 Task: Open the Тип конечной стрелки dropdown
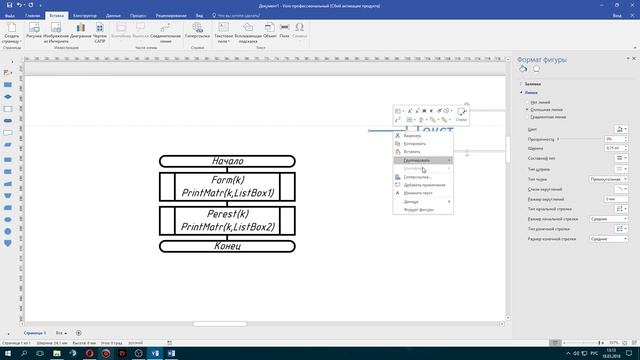click(621, 229)
